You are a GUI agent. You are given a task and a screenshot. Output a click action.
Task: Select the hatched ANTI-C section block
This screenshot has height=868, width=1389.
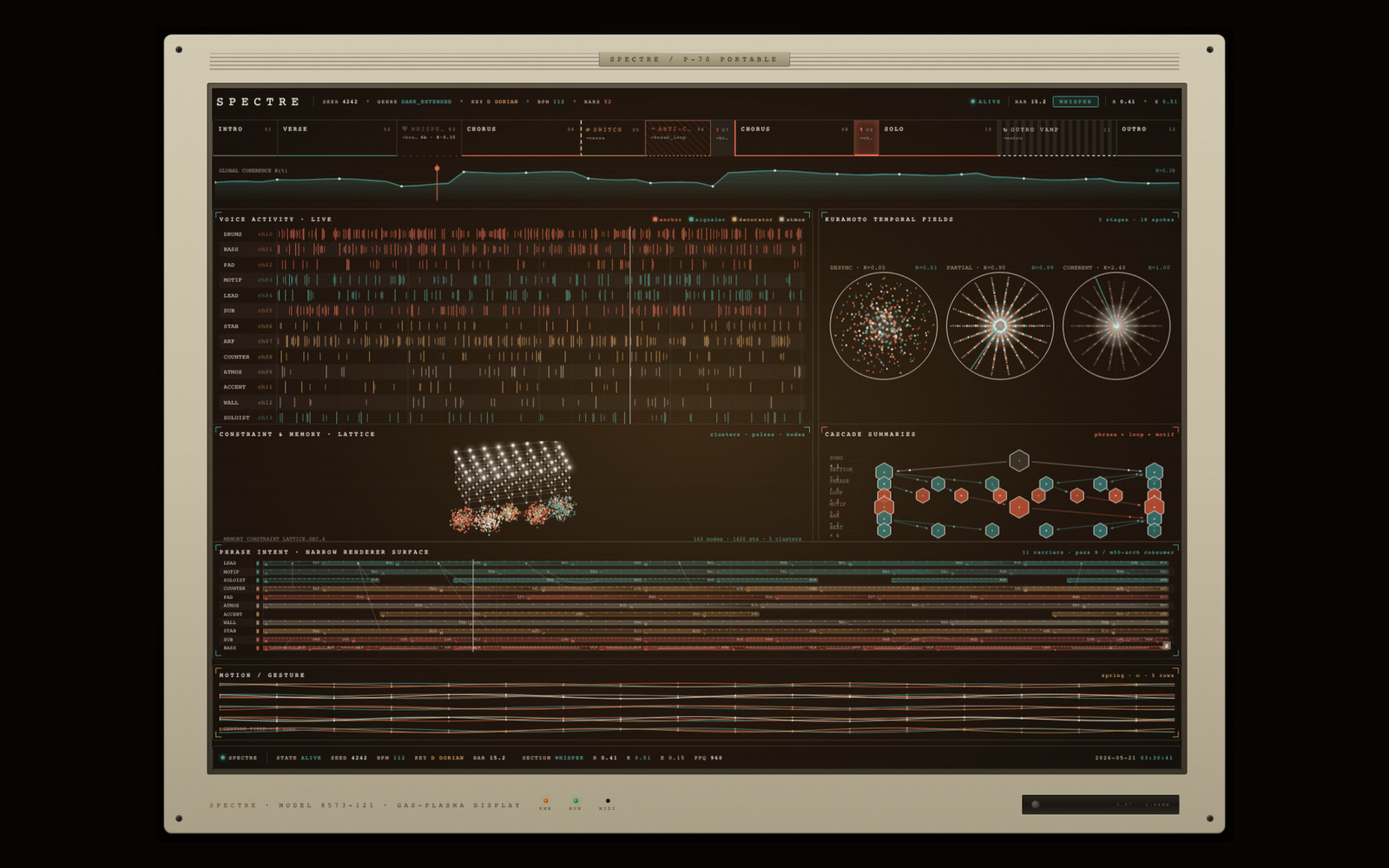(678, 138)
